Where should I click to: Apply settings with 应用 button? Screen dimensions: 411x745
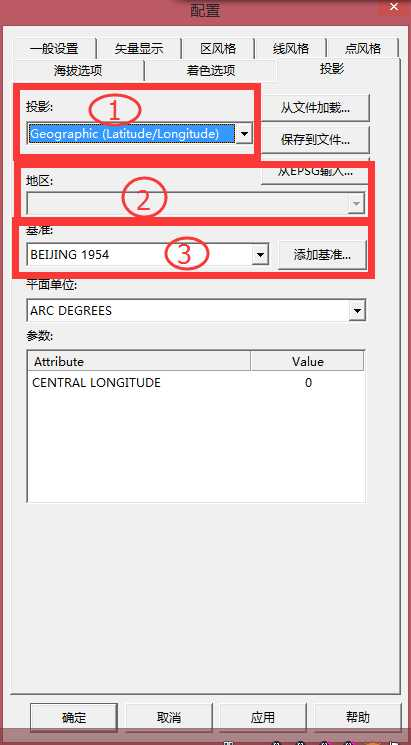(263, 717)
